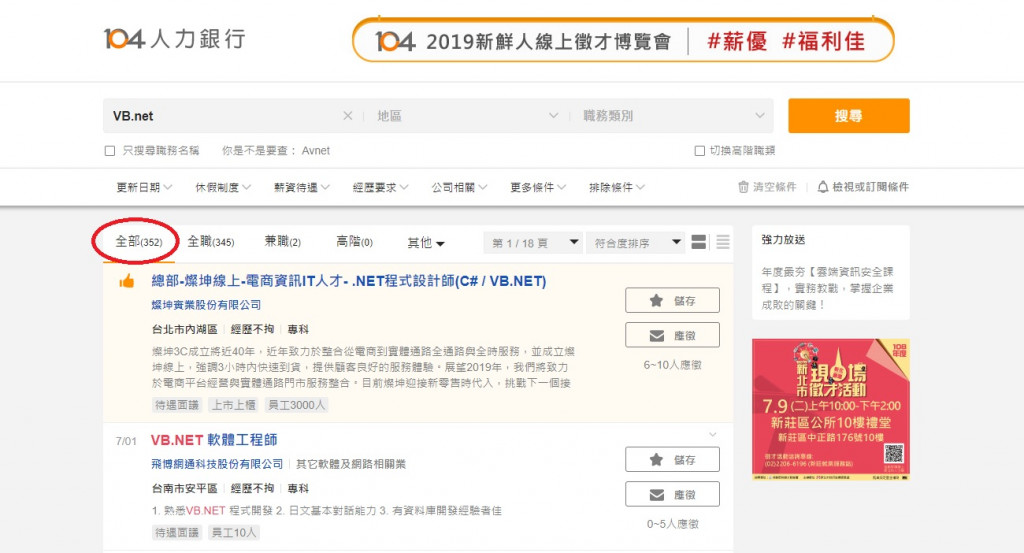Open the 2019新鮮人線上徵才博覽會 banner
Viewport: 1024px width, 553px height.
pos(623,40)
